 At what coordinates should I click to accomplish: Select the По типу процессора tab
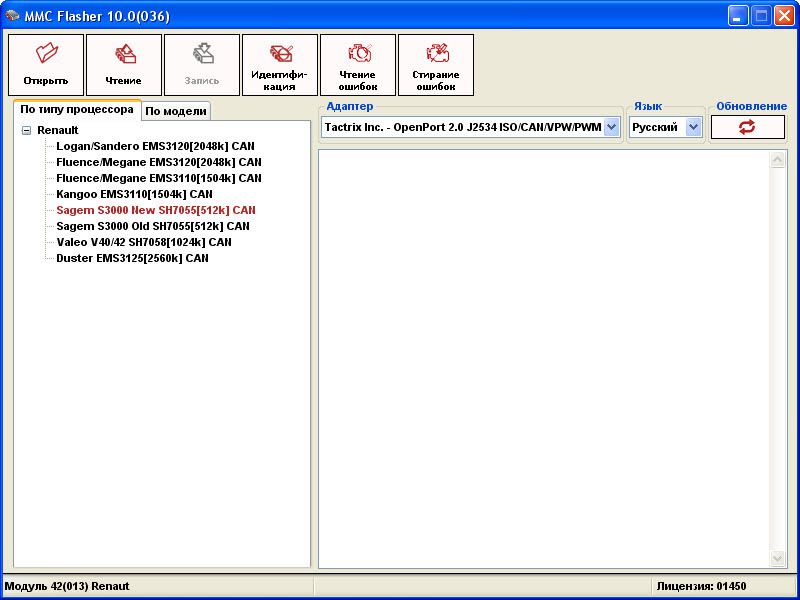[77, 110]
